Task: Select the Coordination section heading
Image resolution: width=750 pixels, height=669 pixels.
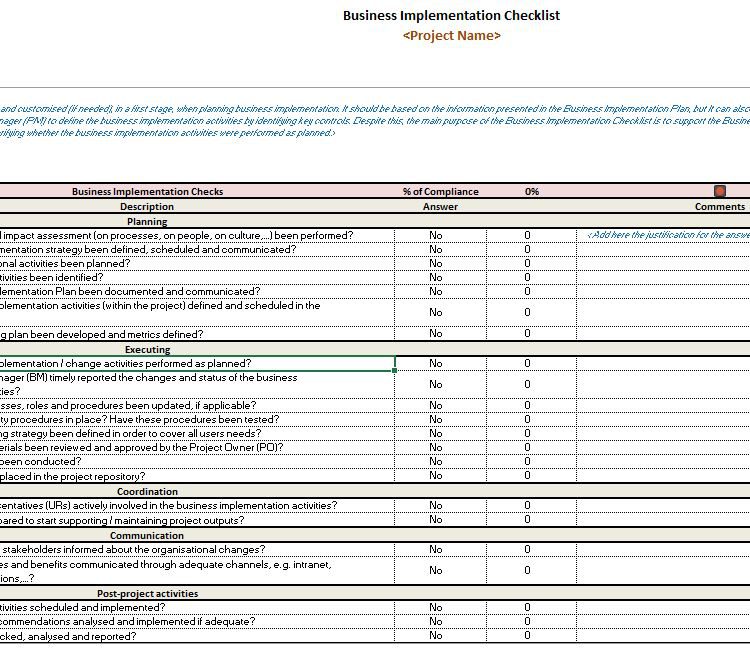Action: click(147, 492)
